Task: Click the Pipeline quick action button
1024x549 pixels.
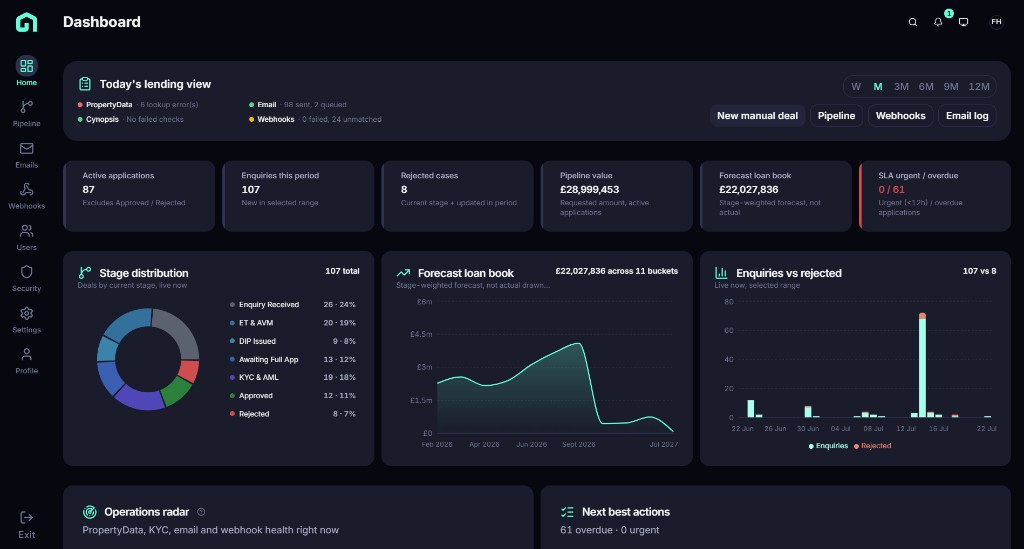Action: [837, 116]
